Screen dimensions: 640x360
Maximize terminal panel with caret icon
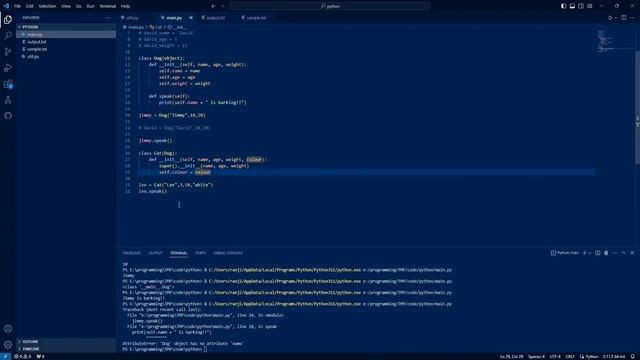624,253
